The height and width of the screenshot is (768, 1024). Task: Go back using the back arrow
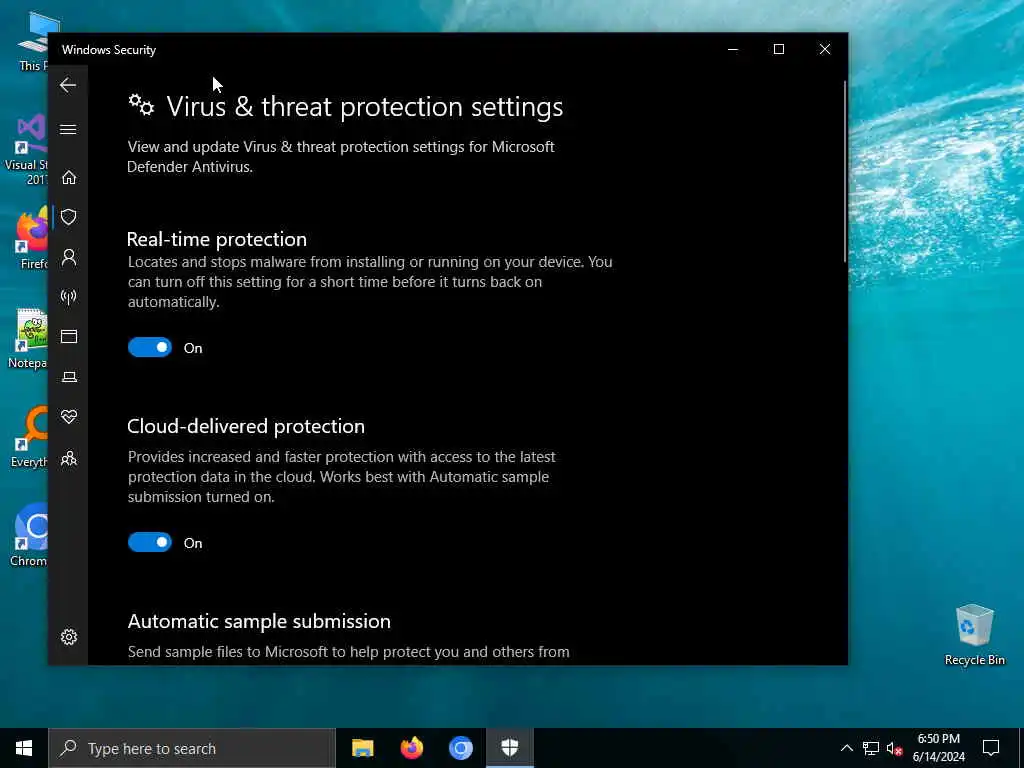[x=68, y=85]
